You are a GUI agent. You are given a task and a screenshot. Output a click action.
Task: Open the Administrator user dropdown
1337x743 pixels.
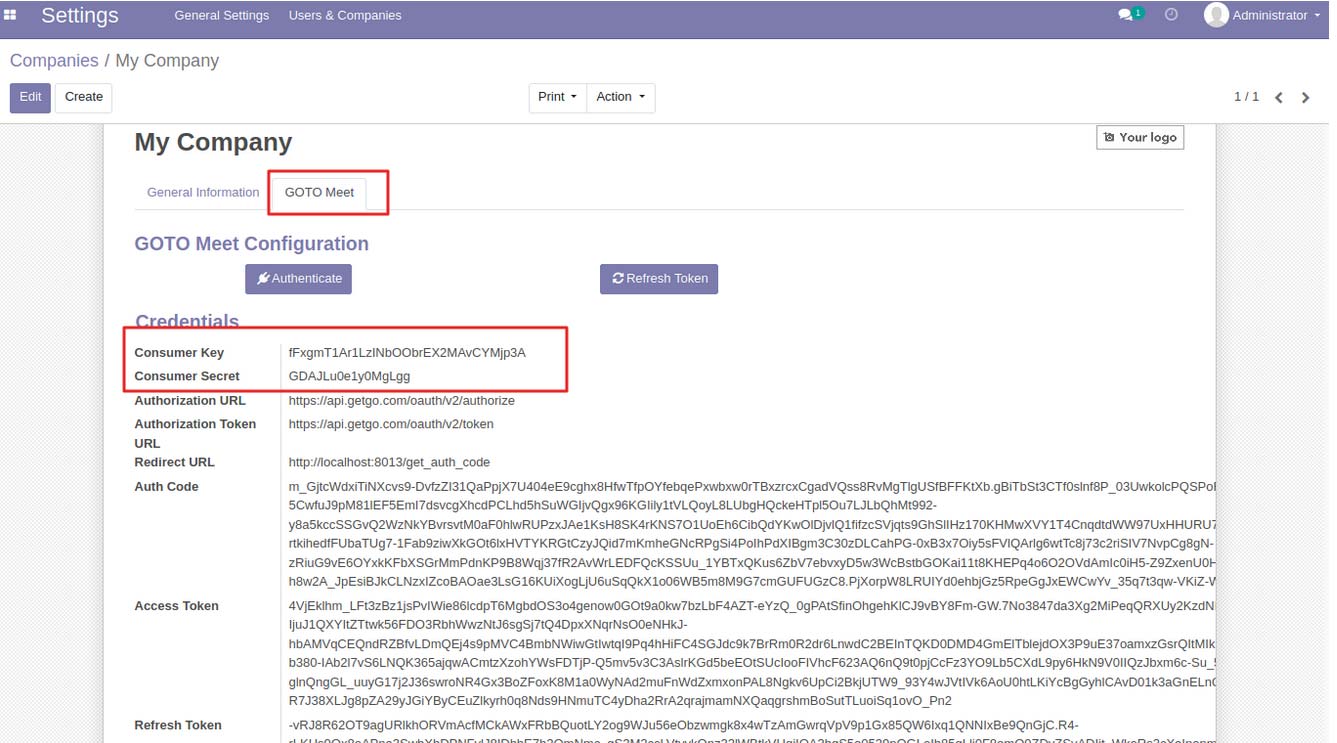1264,15
